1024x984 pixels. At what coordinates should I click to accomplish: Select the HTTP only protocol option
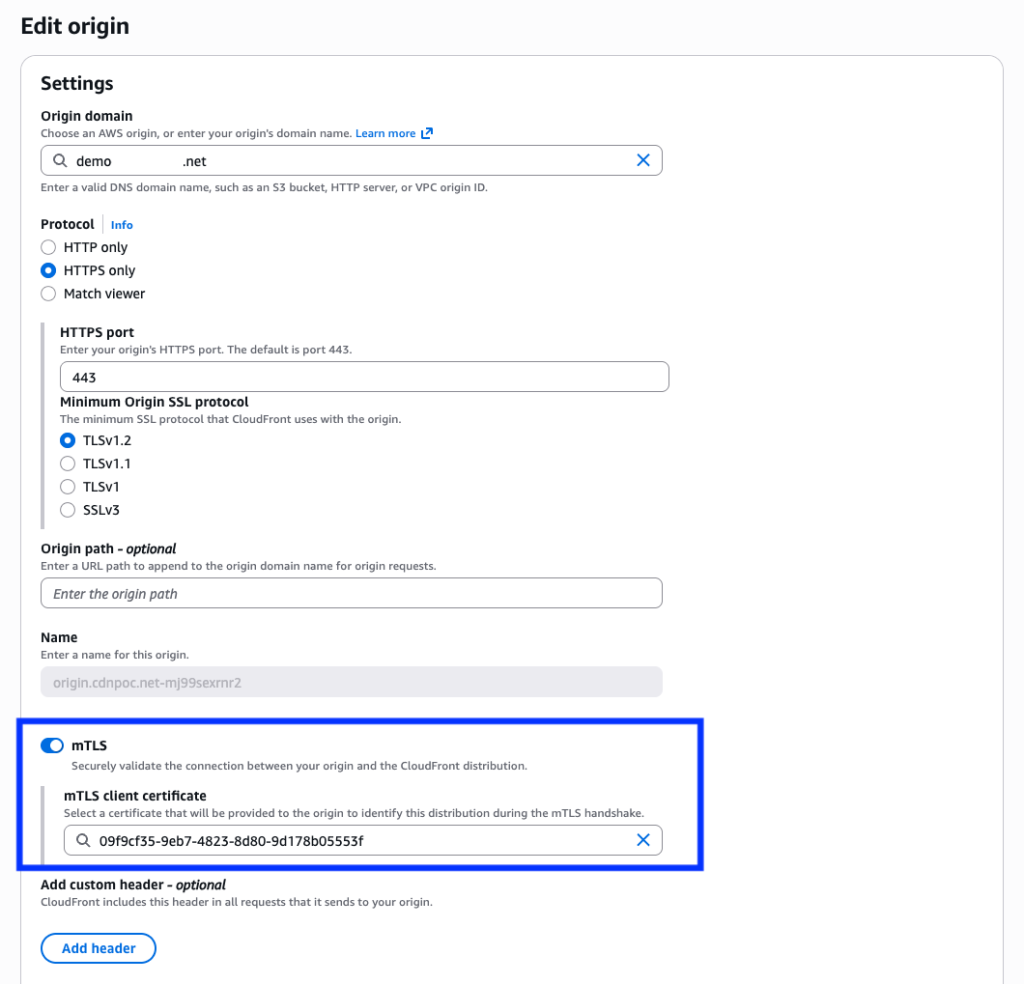(x=47, y=247)
